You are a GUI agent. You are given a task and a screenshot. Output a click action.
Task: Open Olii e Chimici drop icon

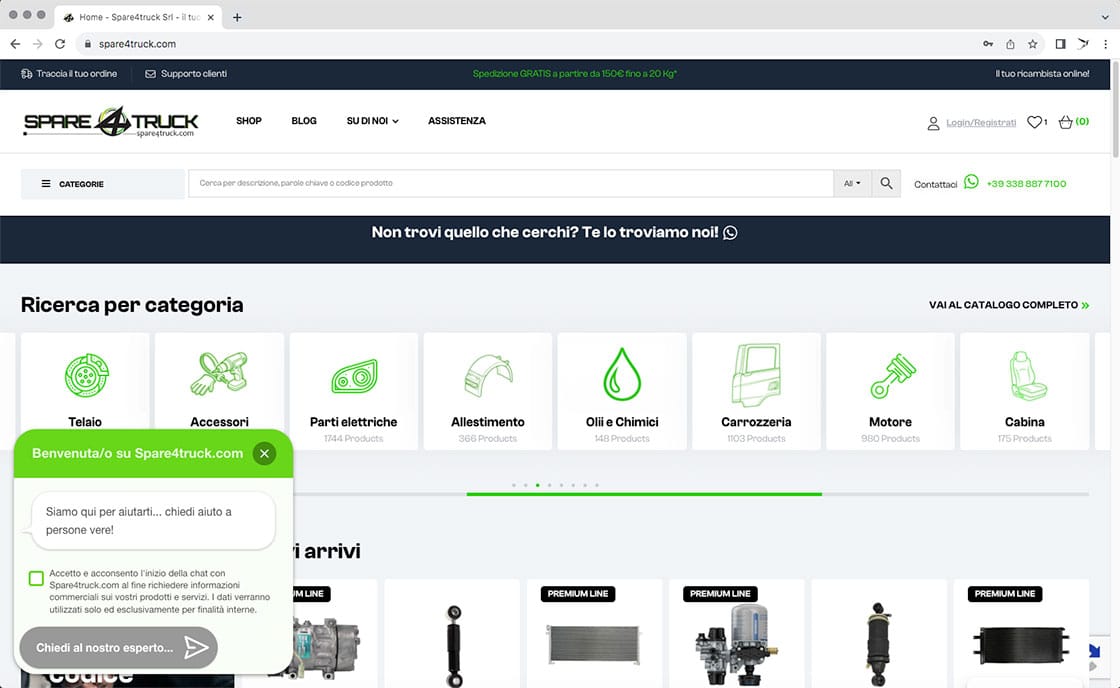[x=622, y=374]
